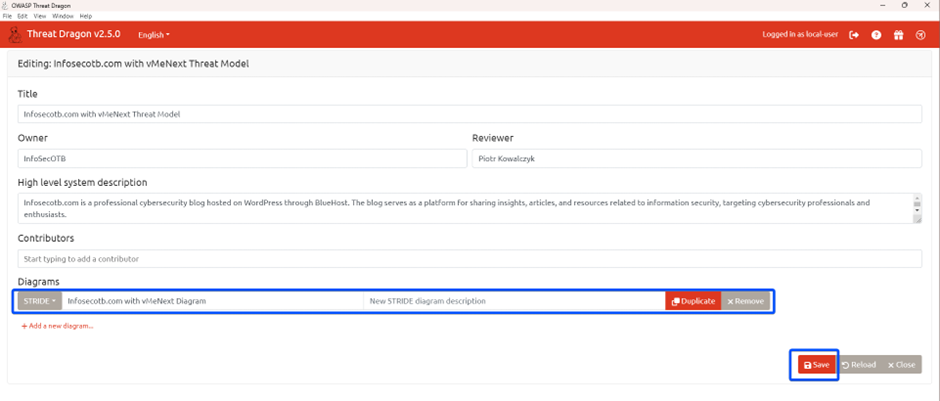Click the log out icon
The width and height of the screenshot is (940, 401).
(854, 35)
